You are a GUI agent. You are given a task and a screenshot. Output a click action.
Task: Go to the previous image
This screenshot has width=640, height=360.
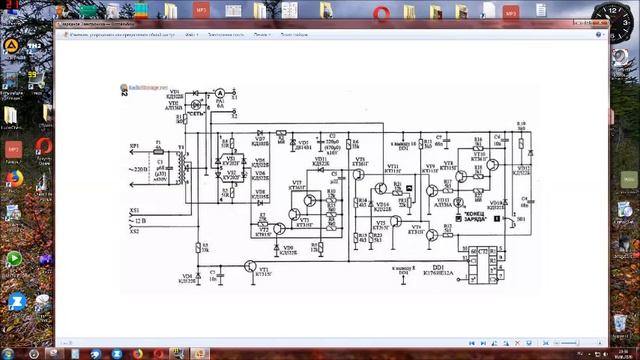tap(471, 343)
